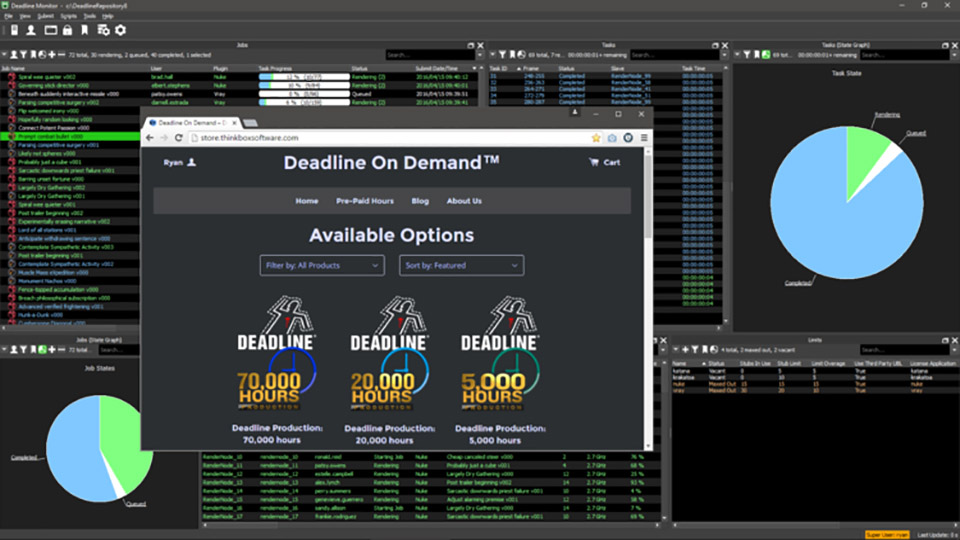
Task: Open Jobs search options dropdown arrow
Action: point(479,55)
